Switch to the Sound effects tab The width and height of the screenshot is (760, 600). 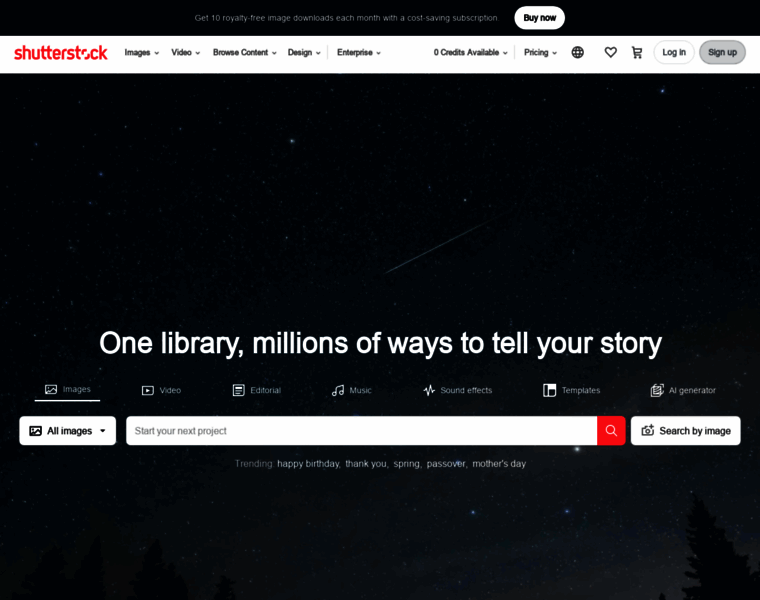pyautogui.click(x=457, y=390)
